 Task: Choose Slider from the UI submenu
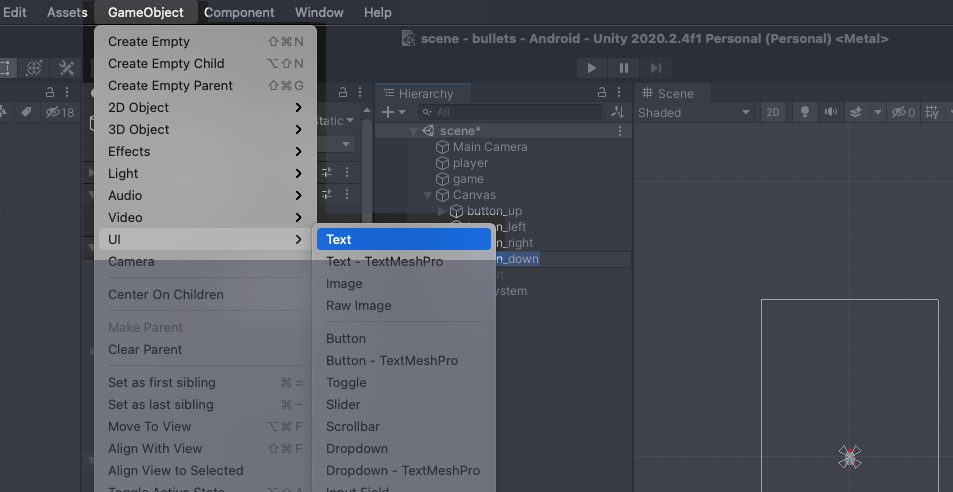pyautogui.click(x=404, y=405)
